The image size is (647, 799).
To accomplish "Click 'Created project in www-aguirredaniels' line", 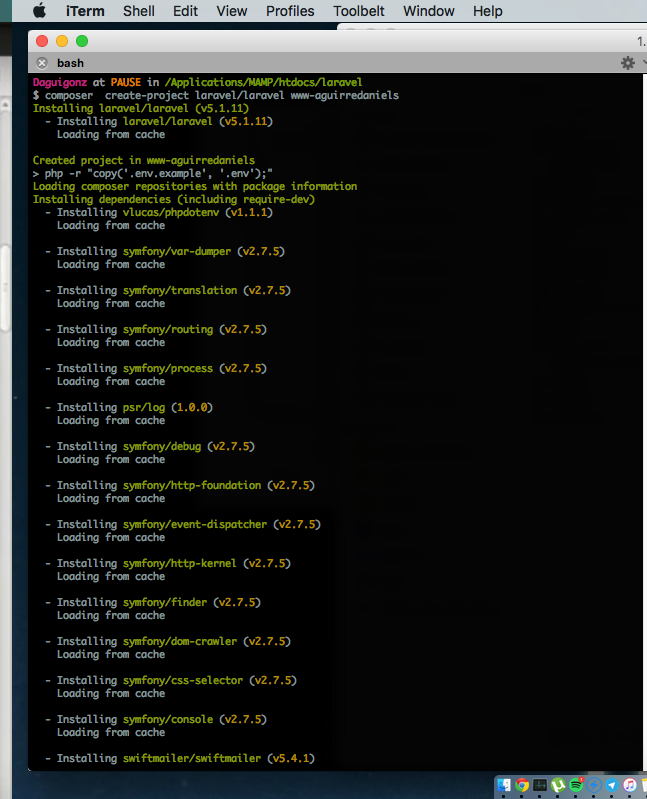I will coord(144,160).
